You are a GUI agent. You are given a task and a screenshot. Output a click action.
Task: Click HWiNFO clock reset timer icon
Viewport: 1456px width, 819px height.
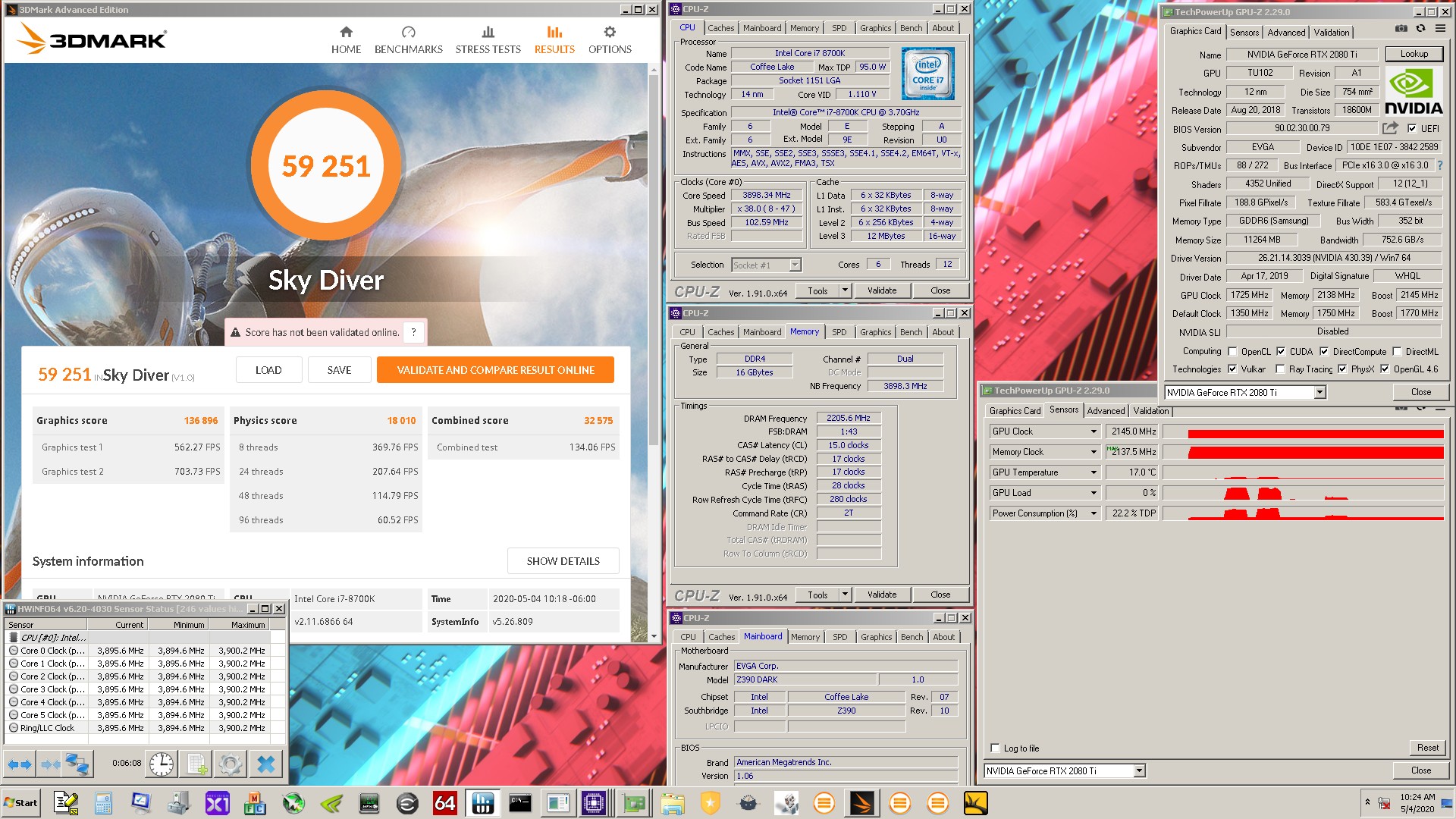click(161, 764)
